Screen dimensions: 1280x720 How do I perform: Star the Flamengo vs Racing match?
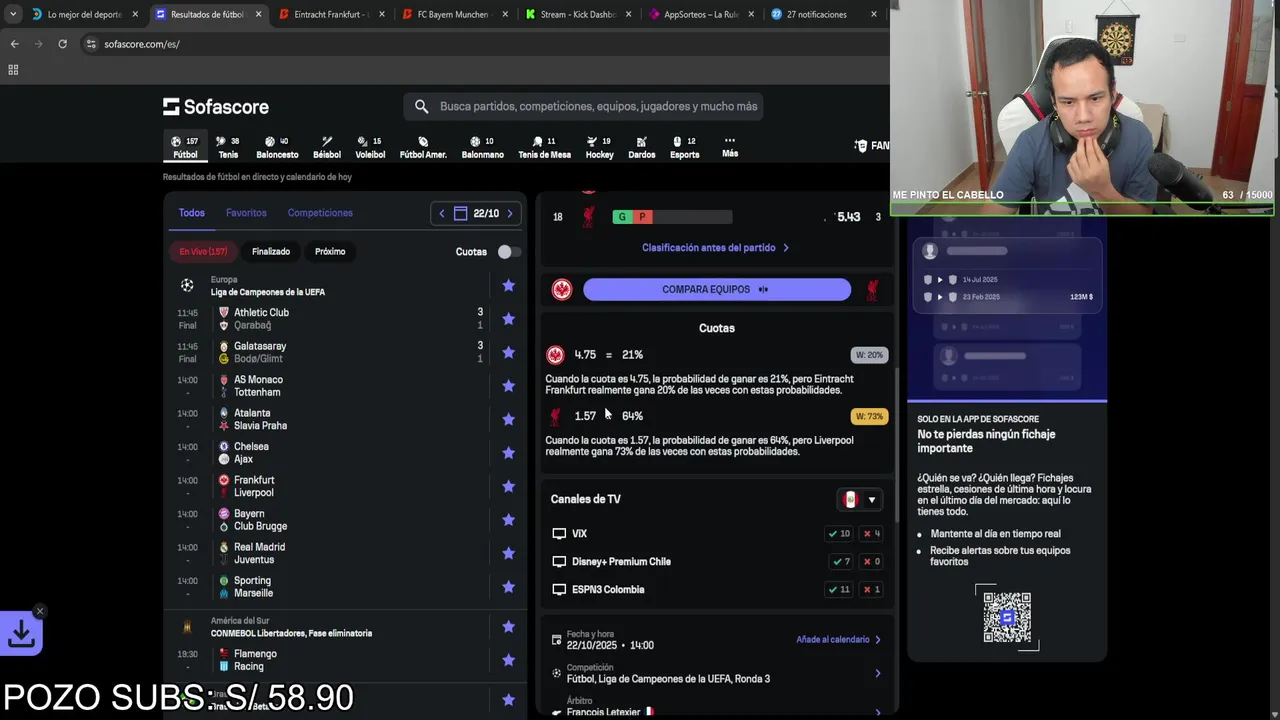pos(508,660)
